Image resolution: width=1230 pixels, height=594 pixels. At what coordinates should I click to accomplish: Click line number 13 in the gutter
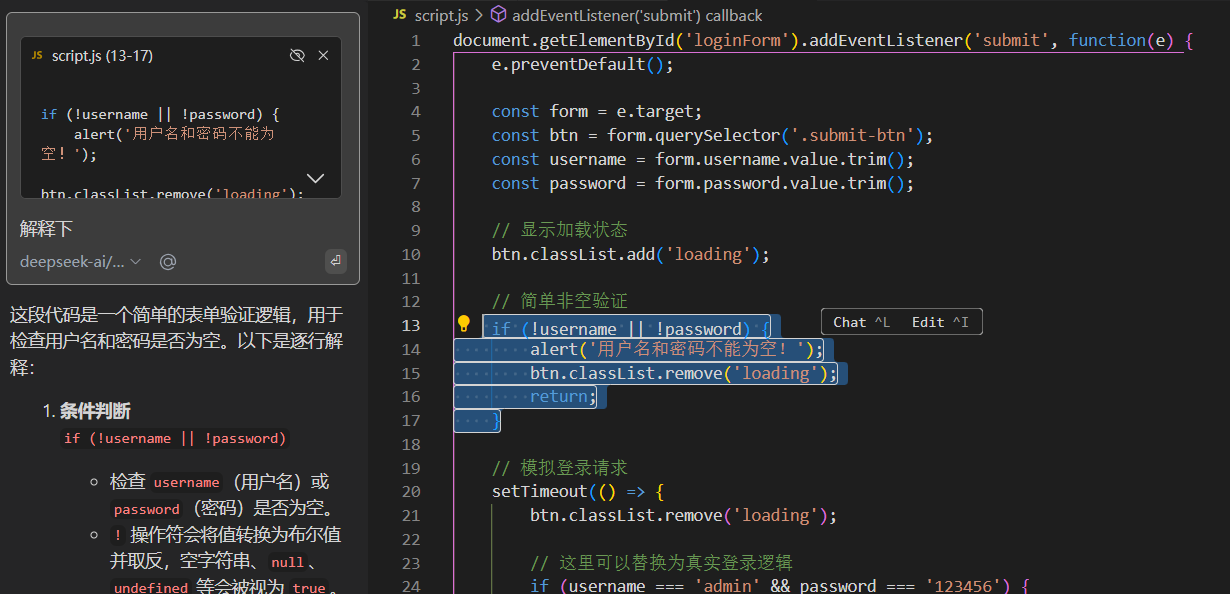click(410, 325)
